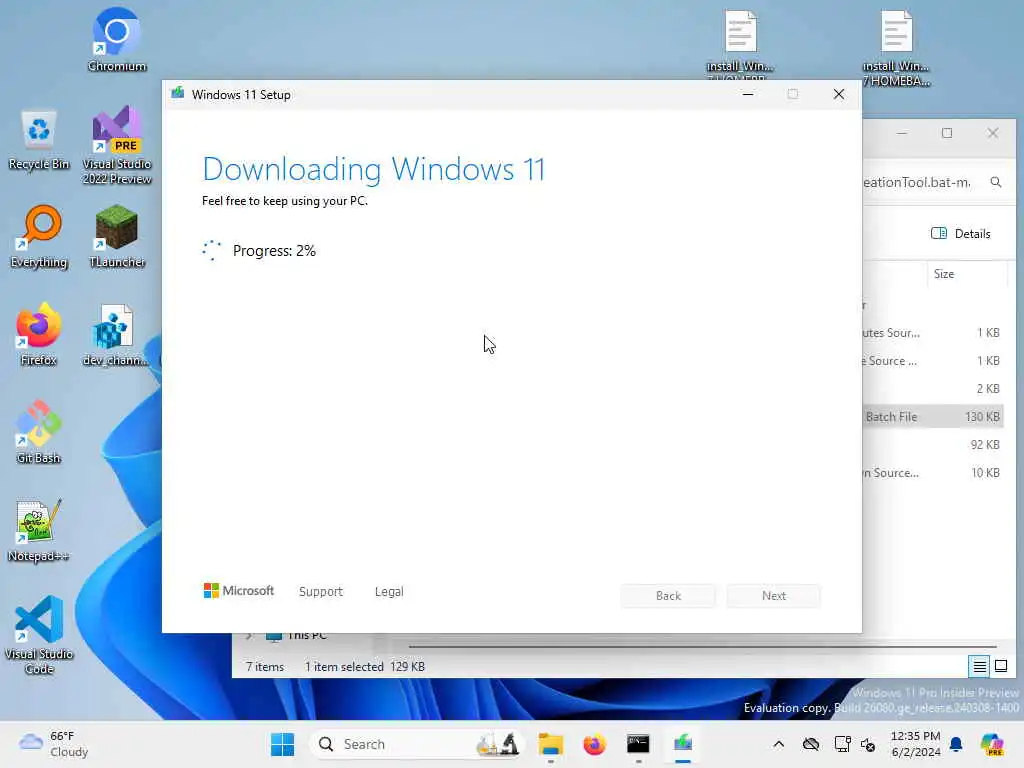Viewport: 1024px width, 768px height.
Task: Close the Windows 11 Setup window
Action: point(839,95)
